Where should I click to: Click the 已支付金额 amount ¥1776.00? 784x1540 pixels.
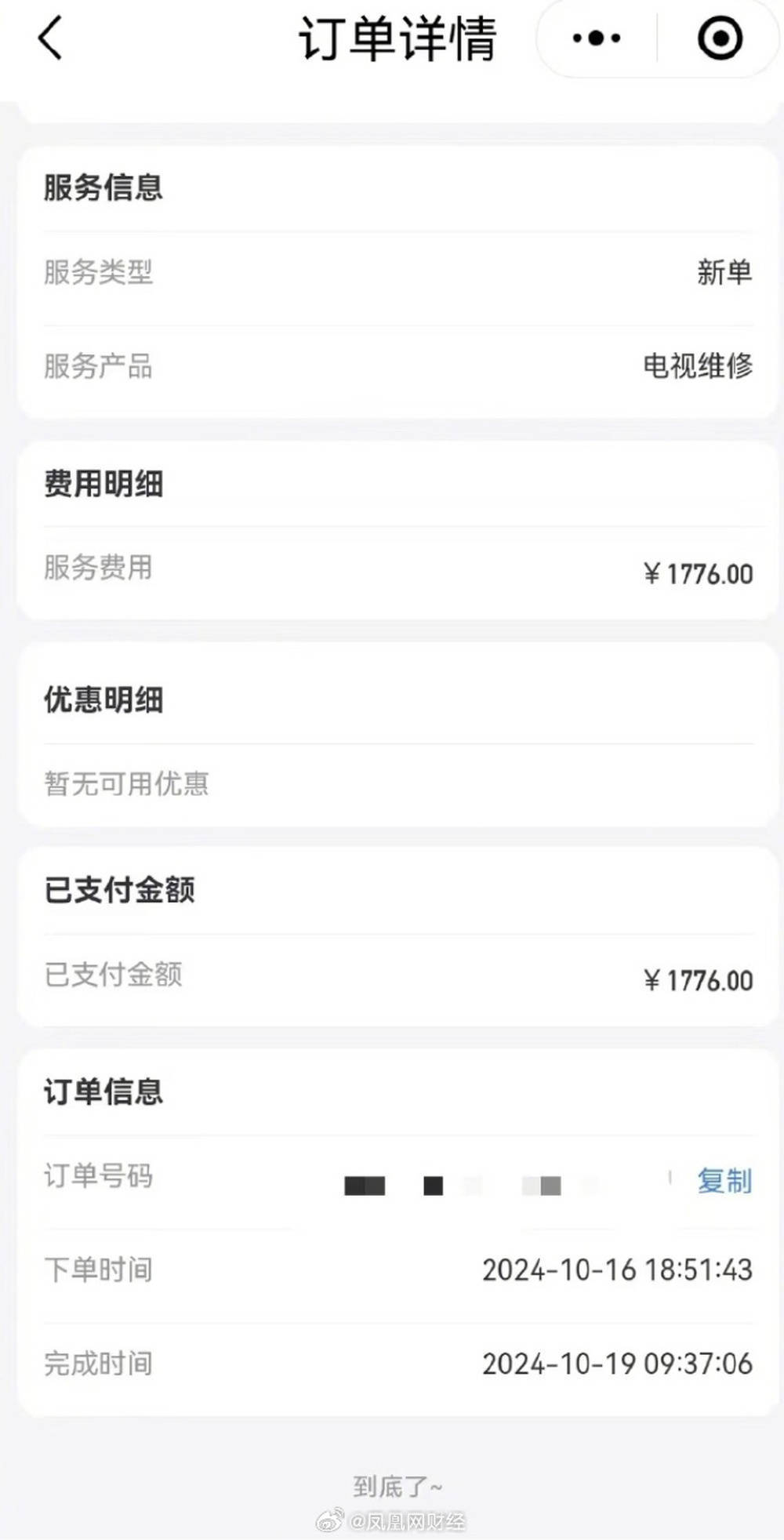point(697,980)
